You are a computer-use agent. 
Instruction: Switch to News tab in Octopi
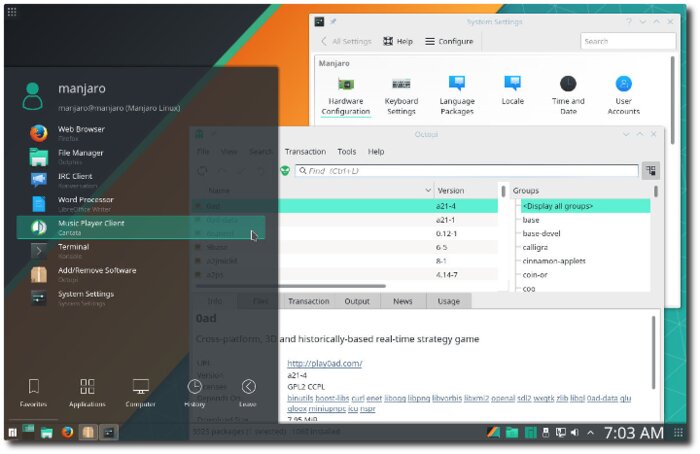pyautogui.click(x=403, y=301)
